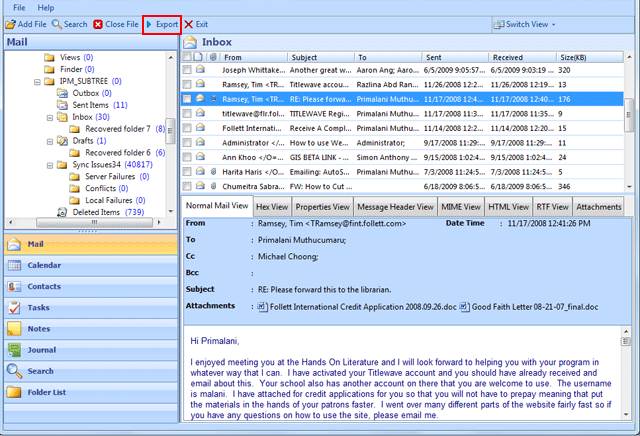Image resolution: width=640 pixels, height=436 pixels.
Task: Click the Deleted Items folder icon
Action: 62,212
